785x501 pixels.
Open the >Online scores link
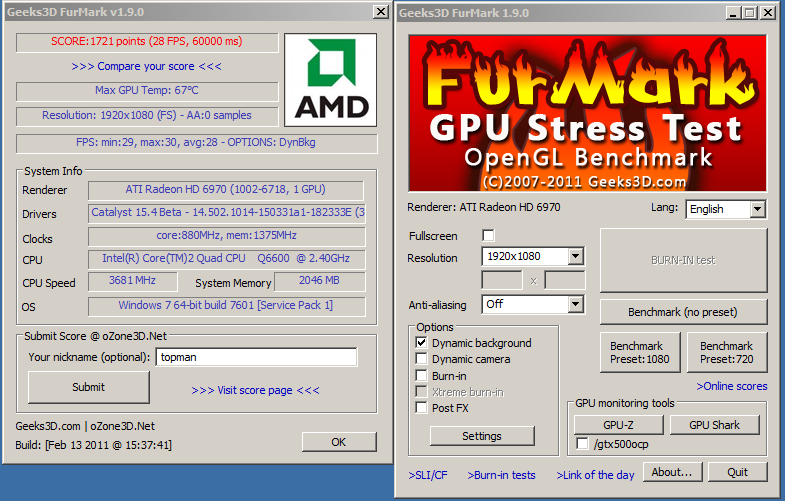[732, 386]
